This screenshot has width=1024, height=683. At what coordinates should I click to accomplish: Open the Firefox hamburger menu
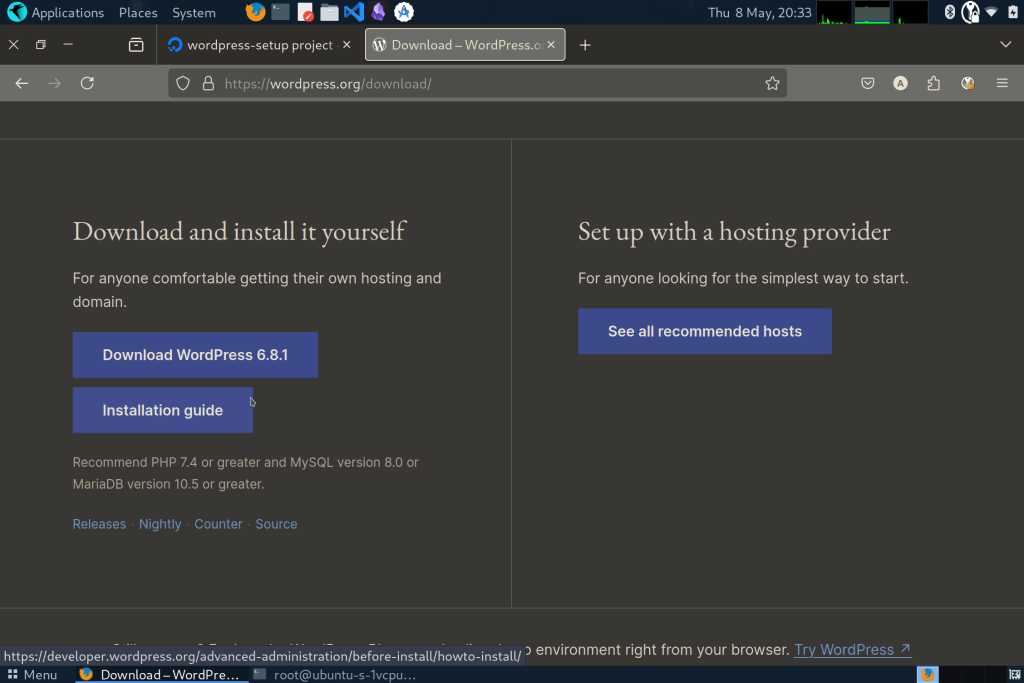(x=1002, y=84)
